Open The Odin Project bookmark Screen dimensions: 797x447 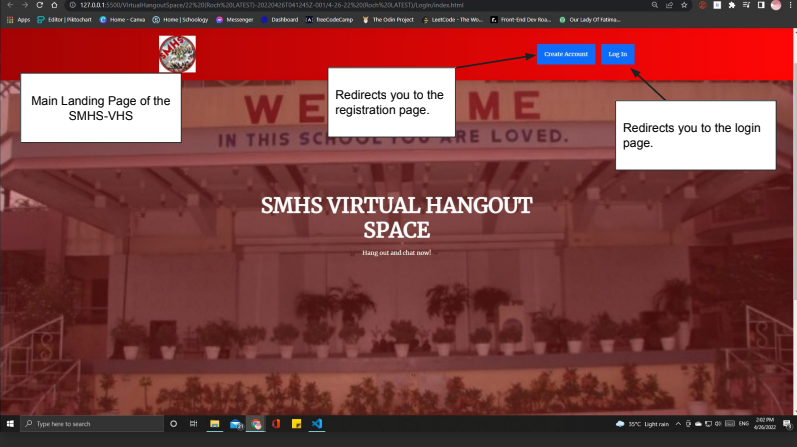[x=387, y=19]
